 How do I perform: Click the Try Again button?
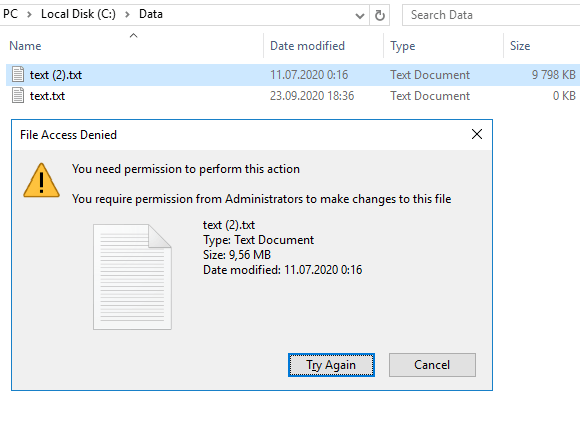point(331,365)
